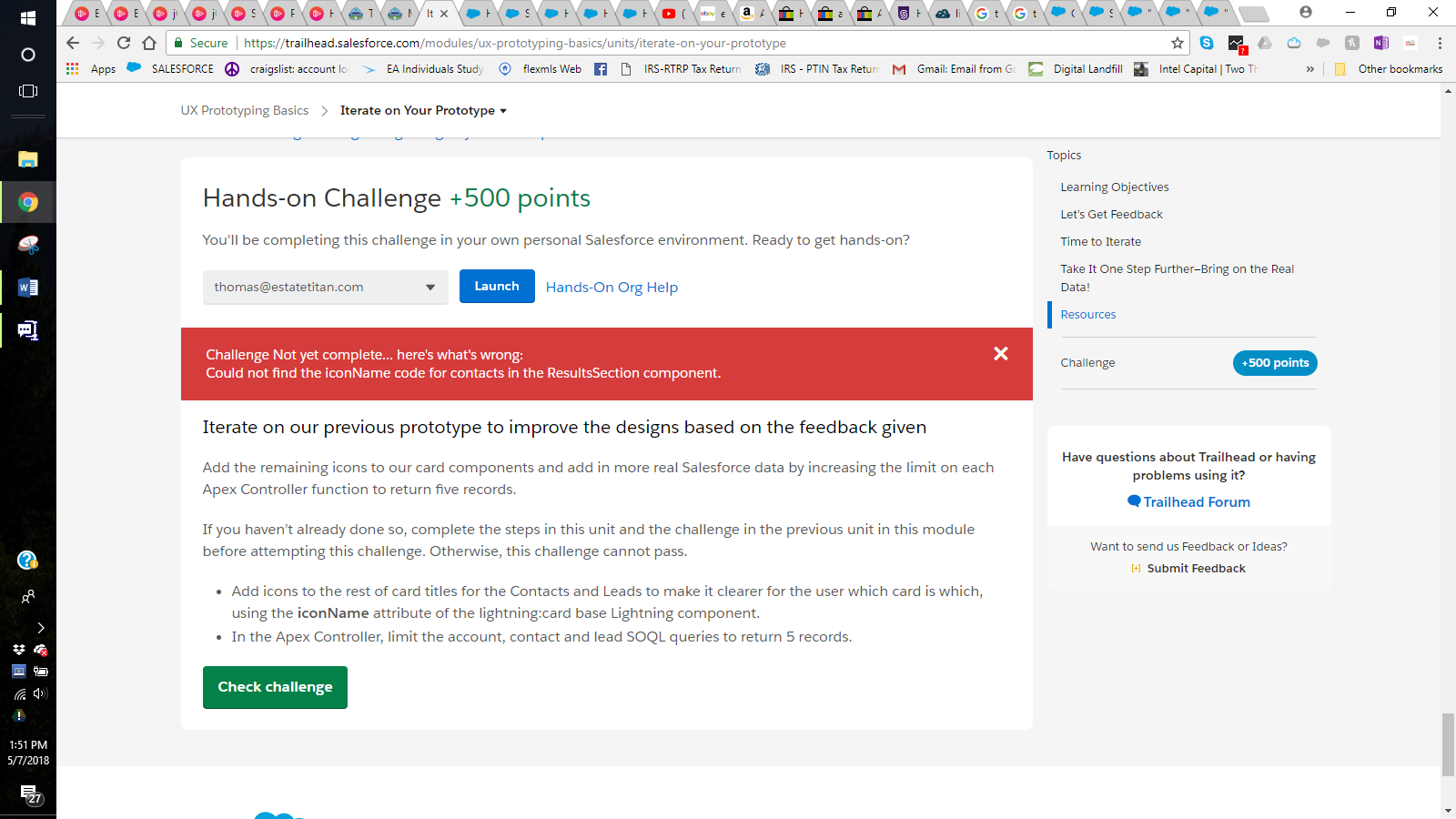Screen dimensions: 1456x819
Task: Reload the page using the refresh icon
Action: pyautogui.click(x=124, y=43)
